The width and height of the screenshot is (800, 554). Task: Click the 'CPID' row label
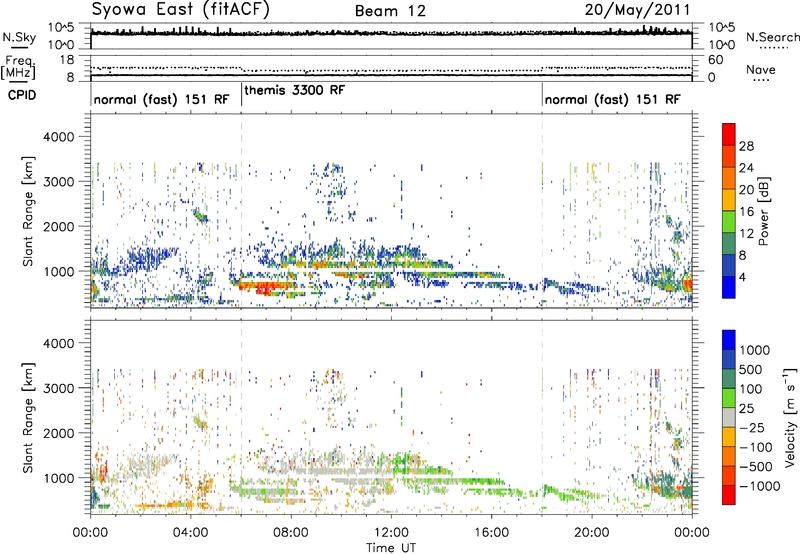(22, 95)
